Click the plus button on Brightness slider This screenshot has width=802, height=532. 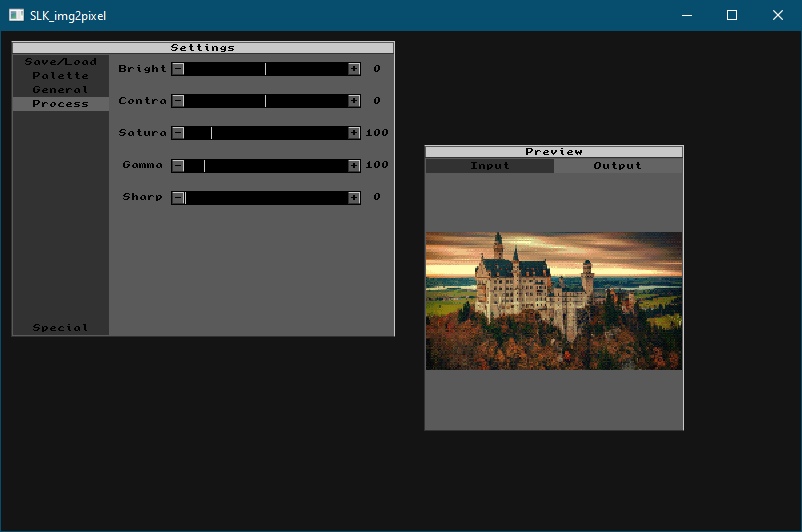354,69
